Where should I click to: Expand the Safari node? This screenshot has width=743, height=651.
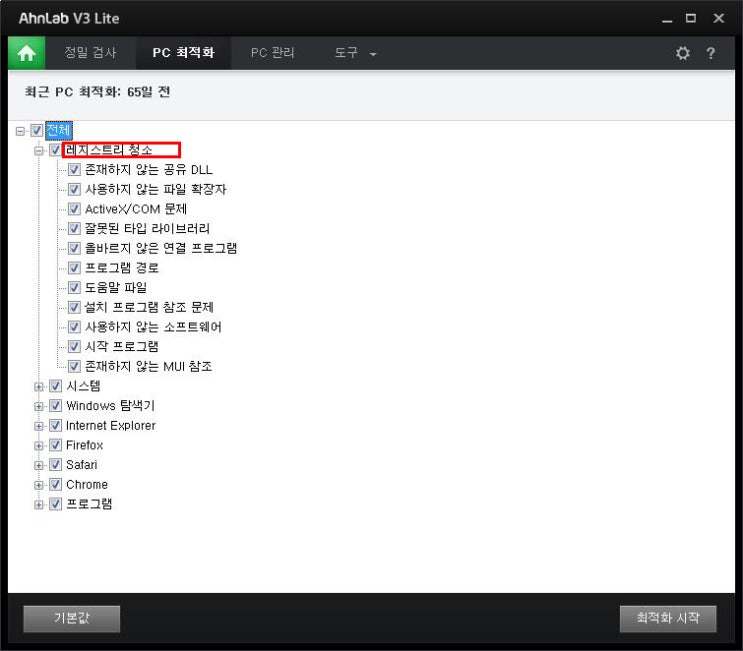39,465
